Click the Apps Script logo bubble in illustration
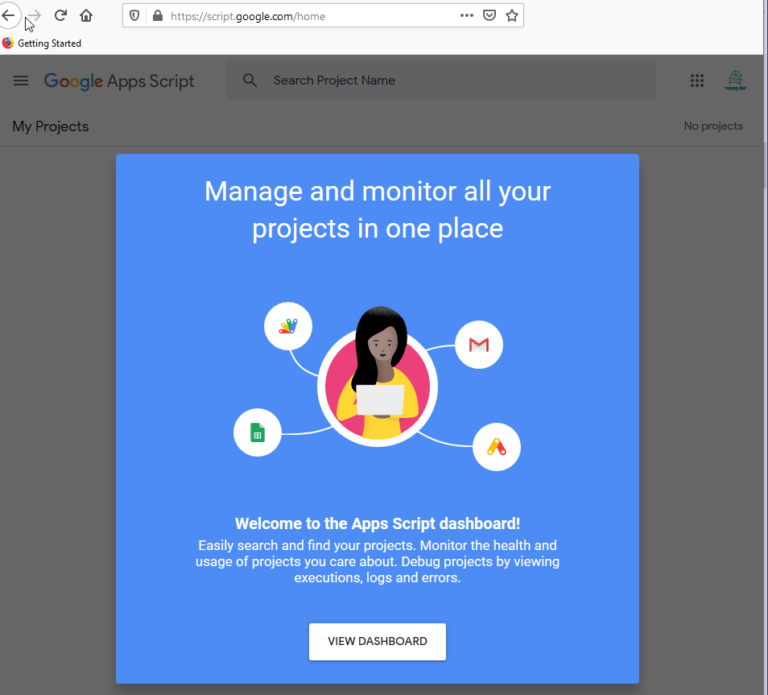This screenshot has width=768, height=695. coord(288,326)
